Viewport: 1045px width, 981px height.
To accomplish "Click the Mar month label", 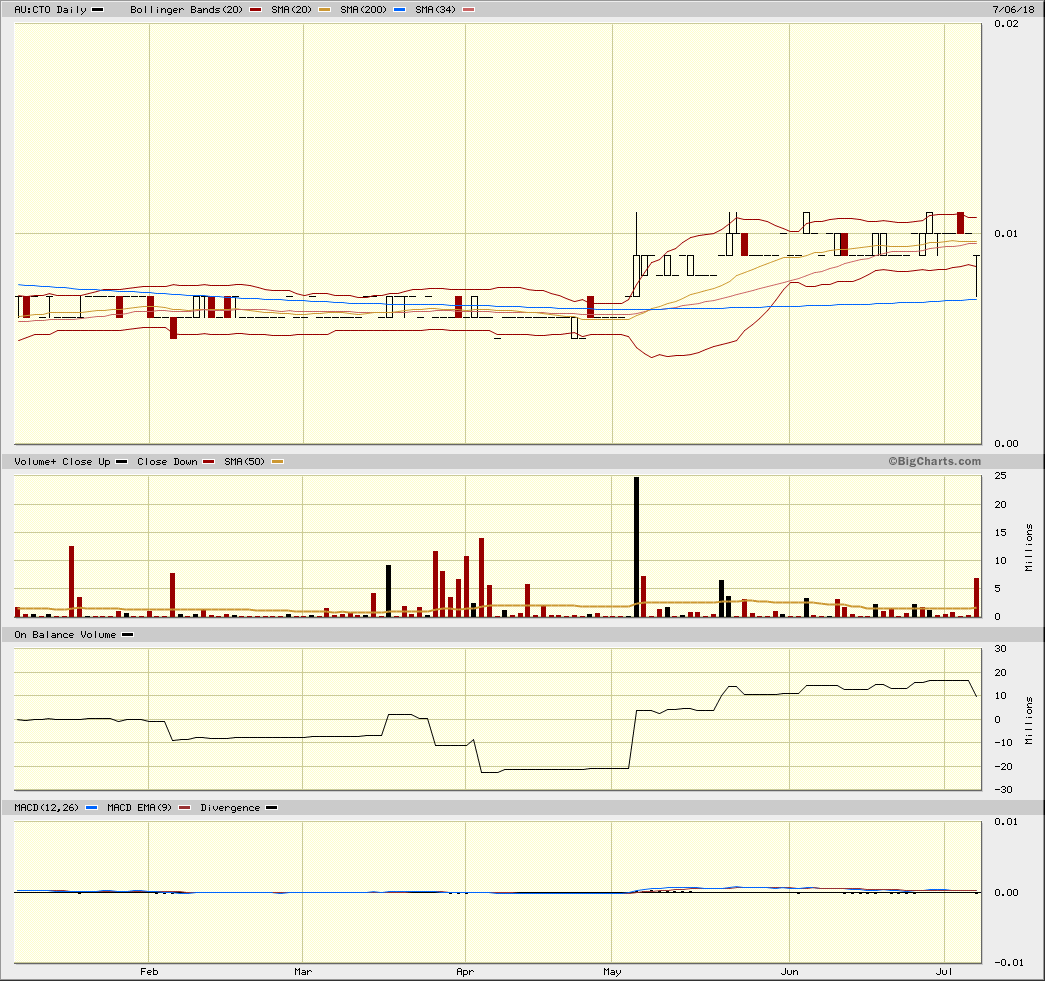I will [x=303, y=972].
